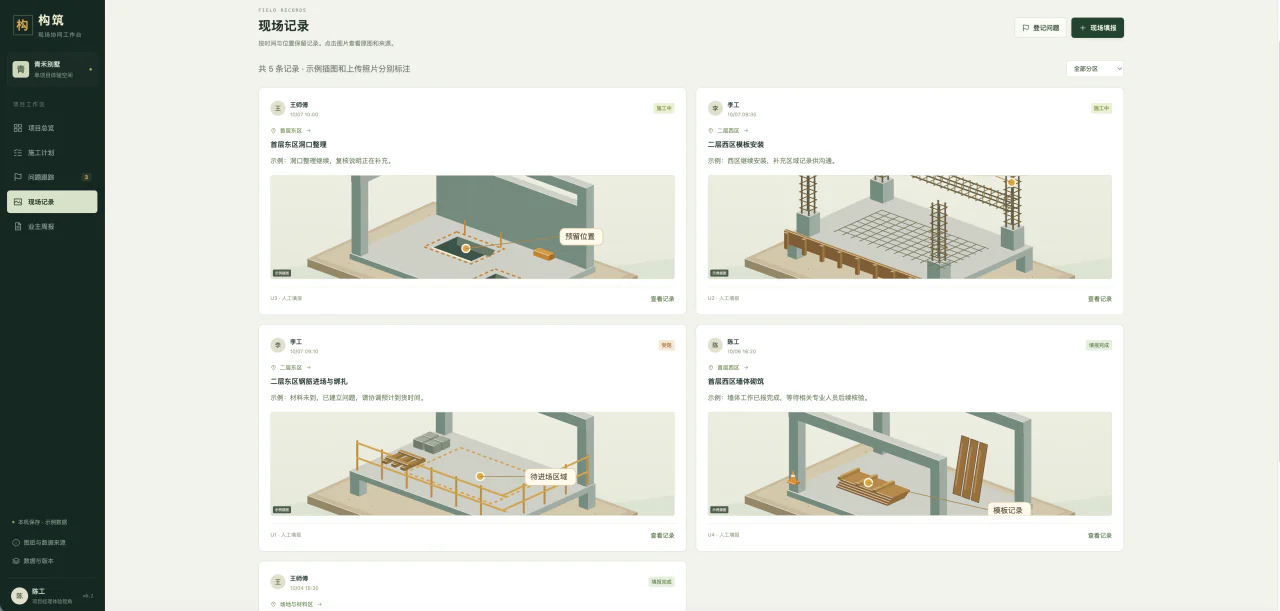Click the 填报完成 tag on 首层西区墙体砌筑 card
The image size is (1280, 611).
point(1099,345)
